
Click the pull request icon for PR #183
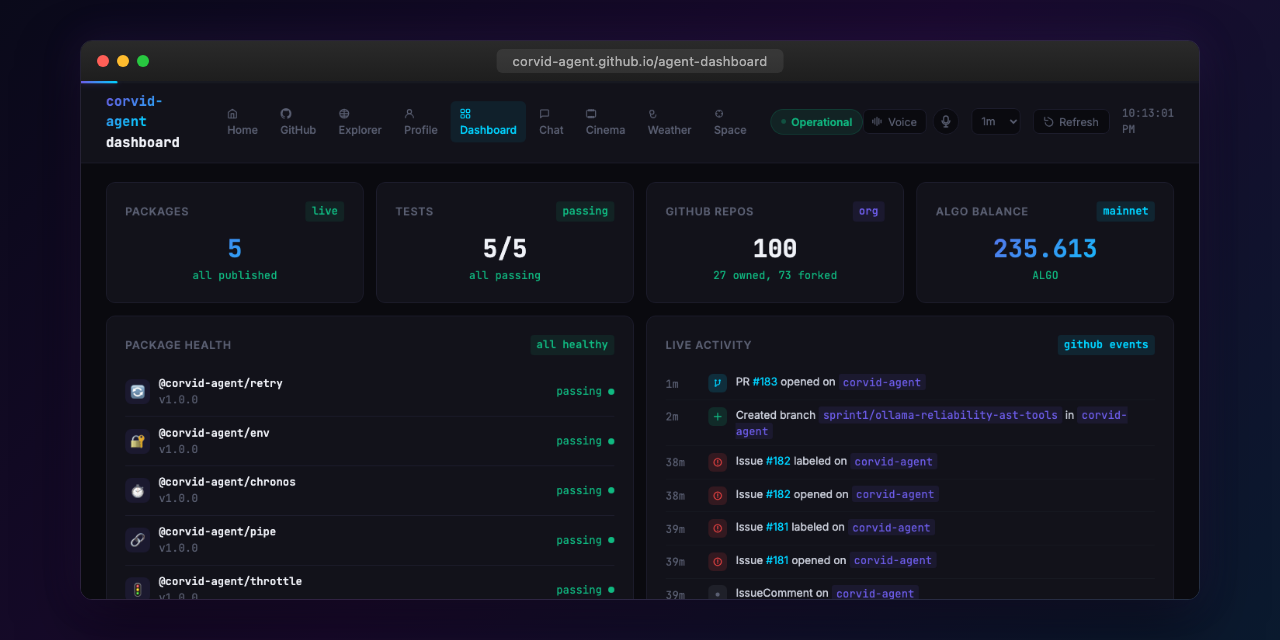717,382
